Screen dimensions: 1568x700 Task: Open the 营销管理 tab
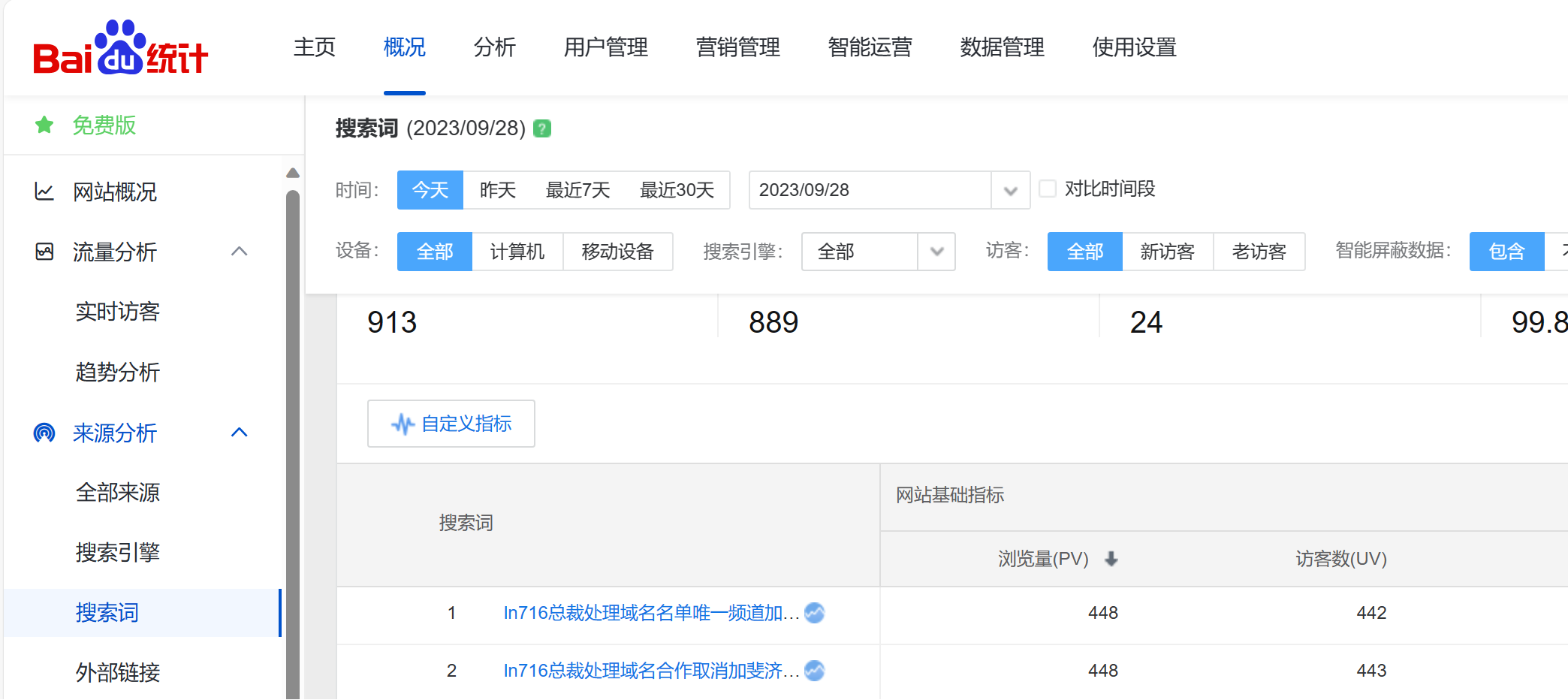point(738,47)
